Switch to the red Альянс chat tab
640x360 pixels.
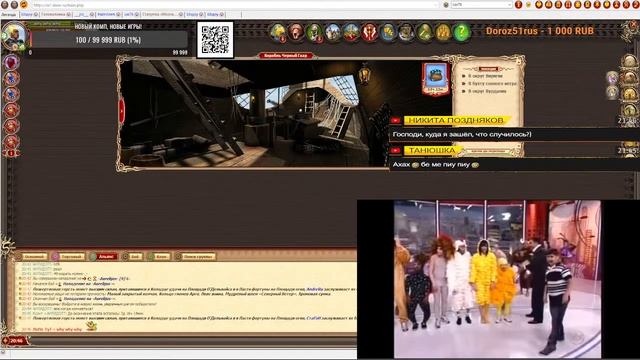(x=107, y=256)
